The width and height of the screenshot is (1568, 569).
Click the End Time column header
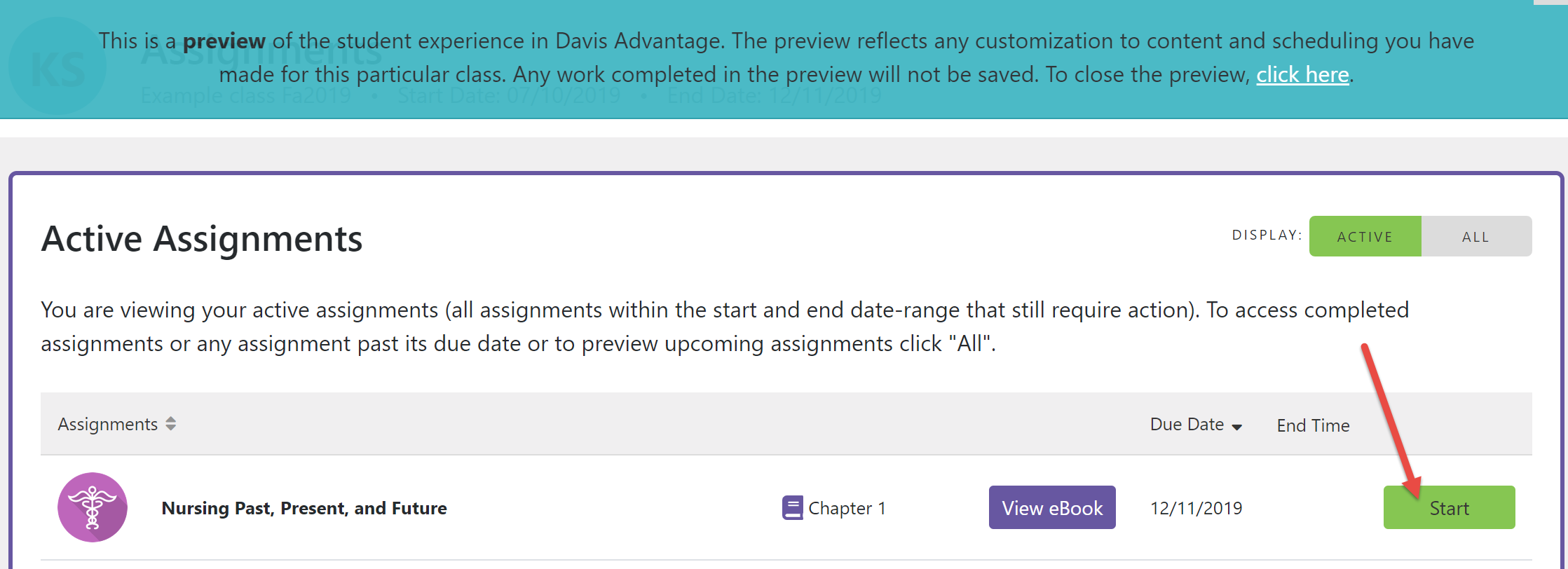(1312, 425)
